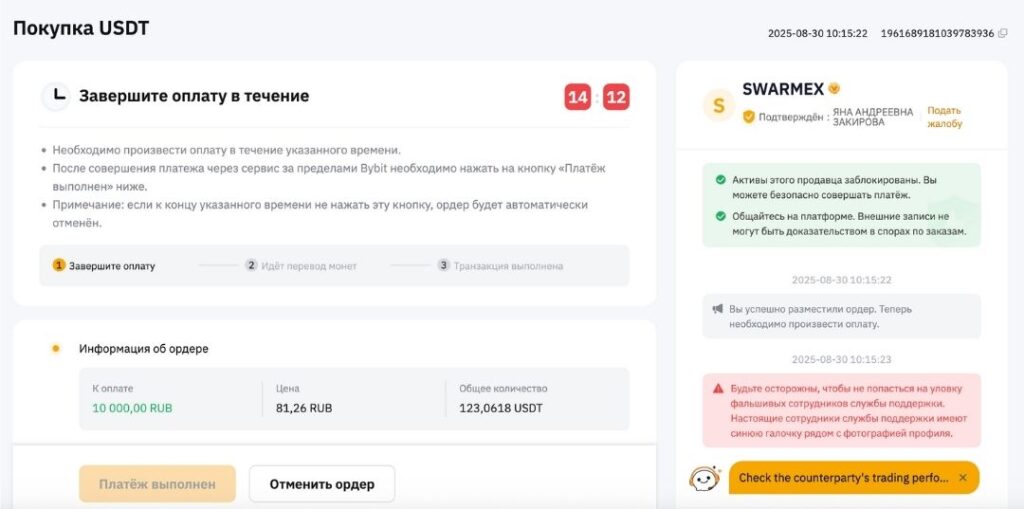Click the chat assistant mascot icon
This screenshot has height=509, width=1024.
click(705, 478)
